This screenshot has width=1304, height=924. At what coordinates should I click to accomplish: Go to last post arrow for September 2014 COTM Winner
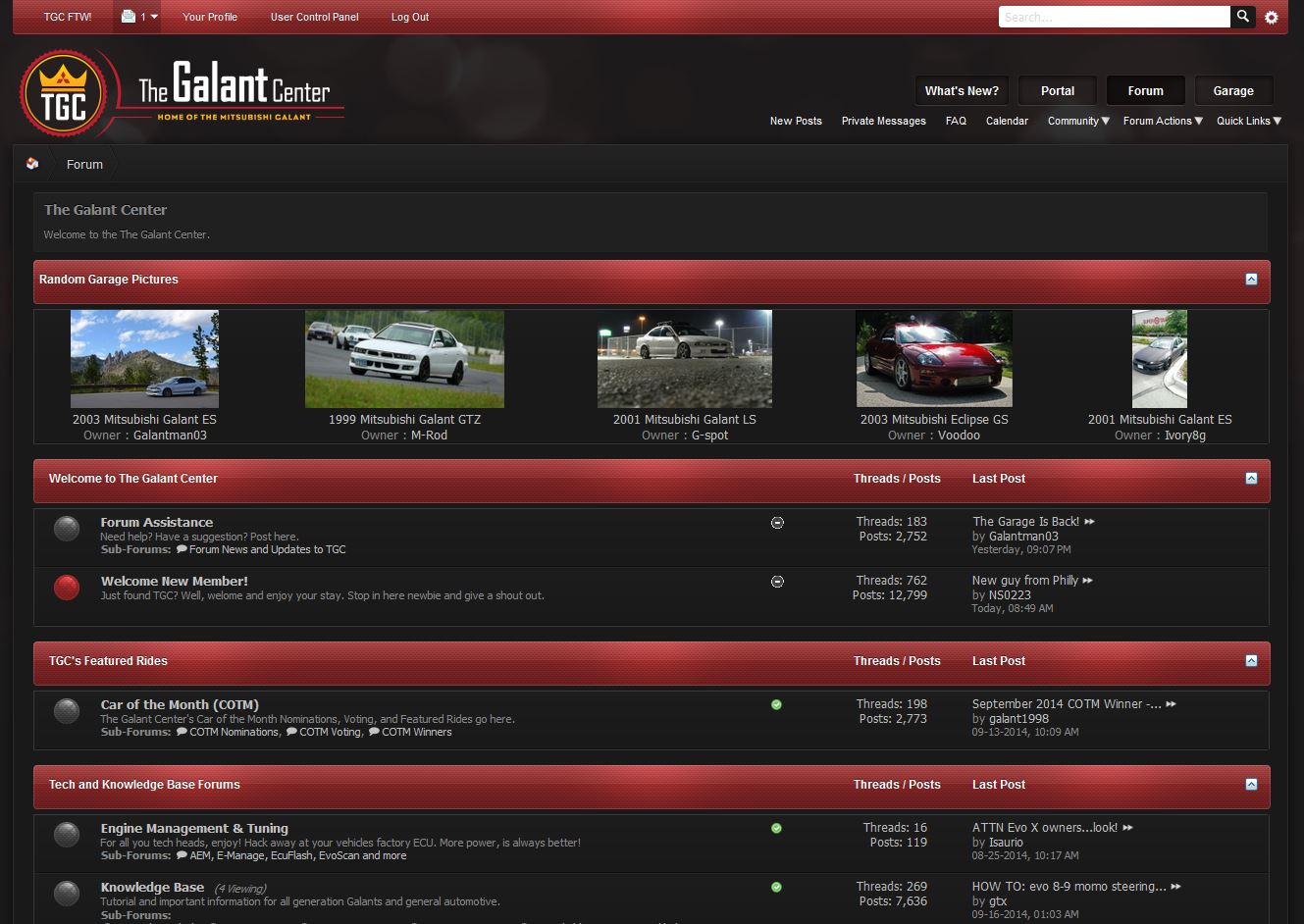coord(1171,704)
